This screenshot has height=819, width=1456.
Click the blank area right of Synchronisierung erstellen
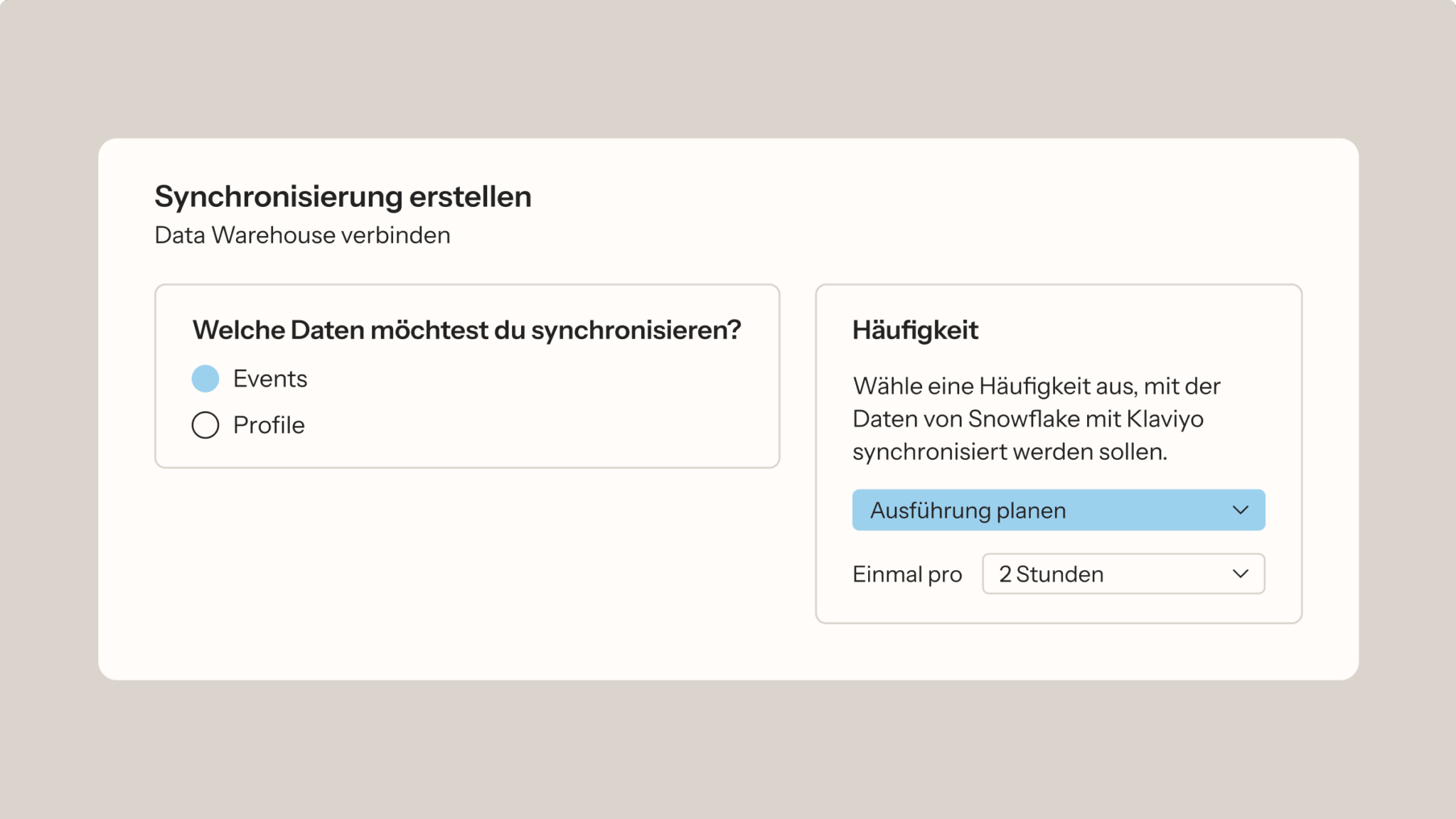924,197
